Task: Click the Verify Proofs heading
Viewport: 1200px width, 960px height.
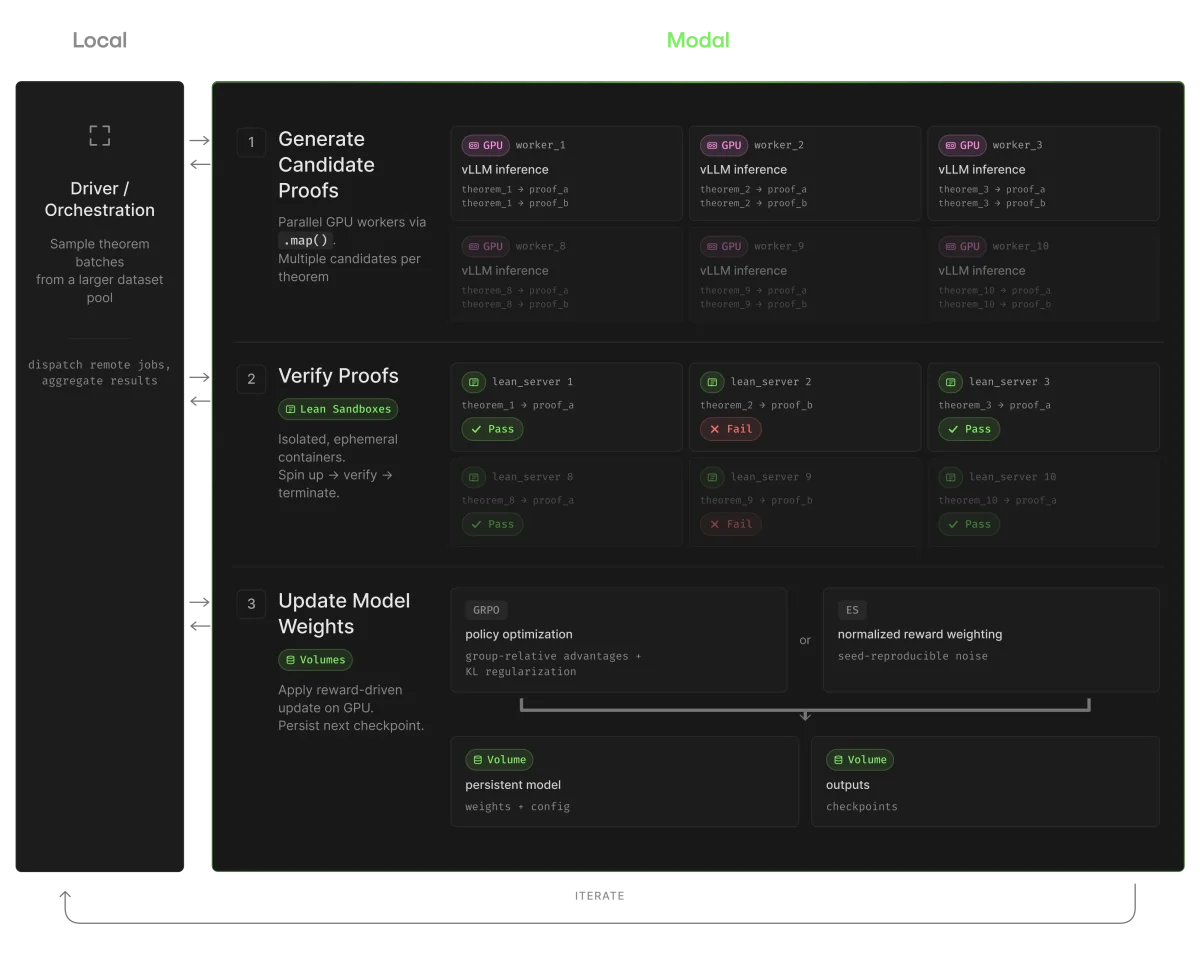Action: point(338,376)
